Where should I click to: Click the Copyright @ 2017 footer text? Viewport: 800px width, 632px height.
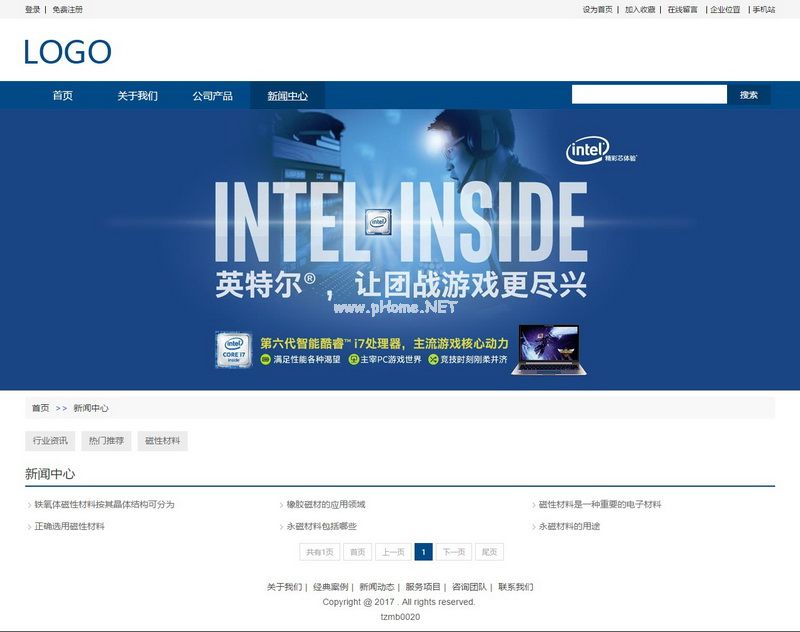[398, 602]
